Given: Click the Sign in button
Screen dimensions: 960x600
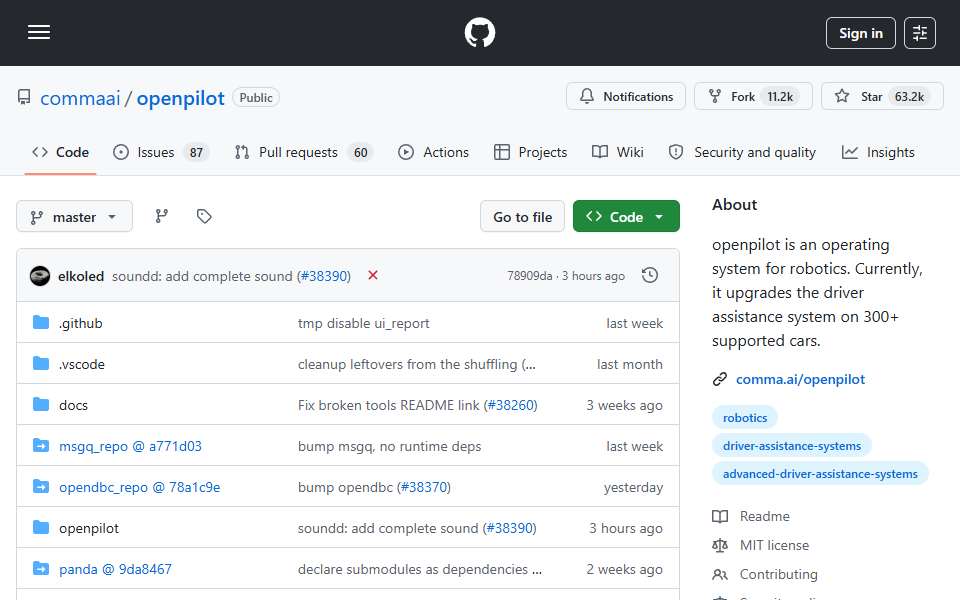Looking at the screenshot, I should tap(860, 33).
